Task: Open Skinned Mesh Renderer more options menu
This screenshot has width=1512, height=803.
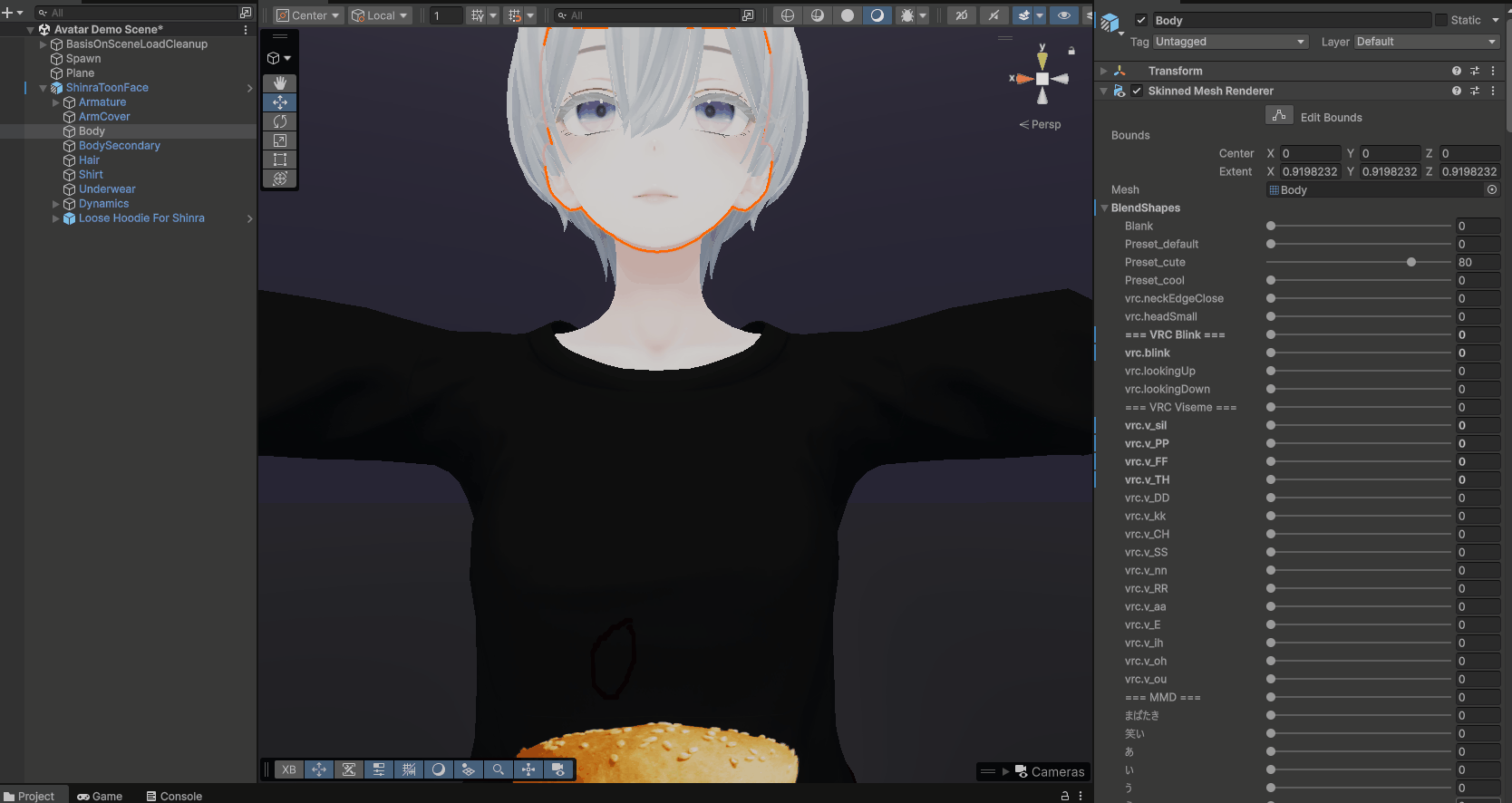Action: pos(1493,91)
